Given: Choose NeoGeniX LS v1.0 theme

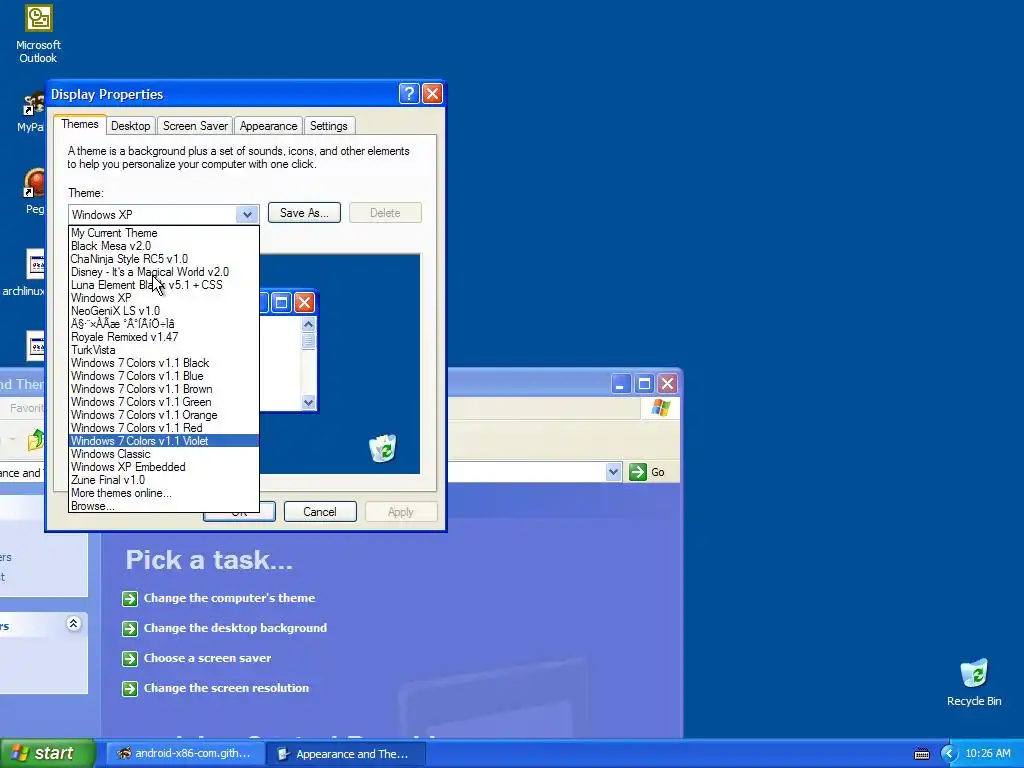Looking at the screenshot, I should pos(164,311).
